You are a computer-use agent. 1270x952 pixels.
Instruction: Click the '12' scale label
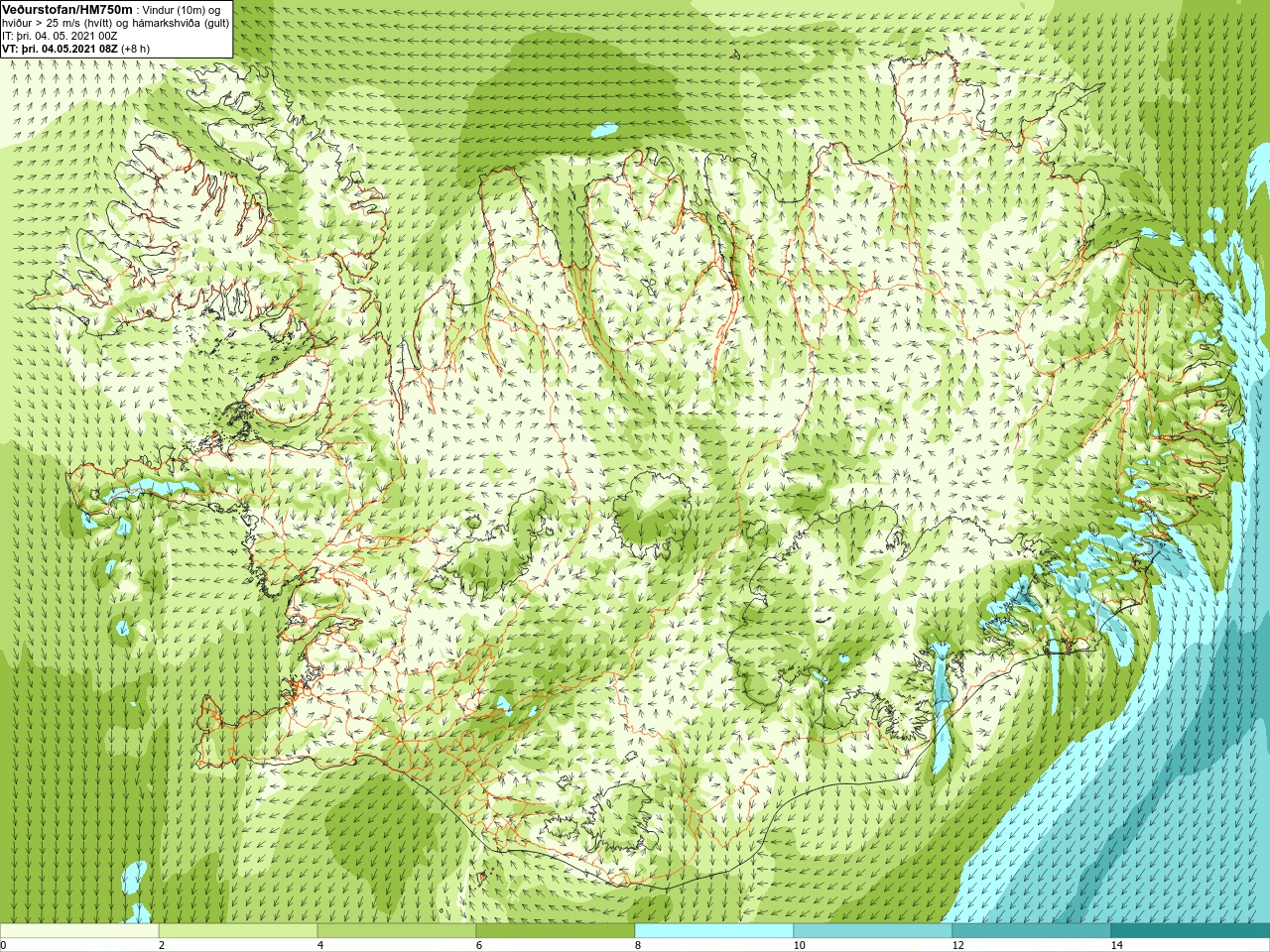pos(957,945)
